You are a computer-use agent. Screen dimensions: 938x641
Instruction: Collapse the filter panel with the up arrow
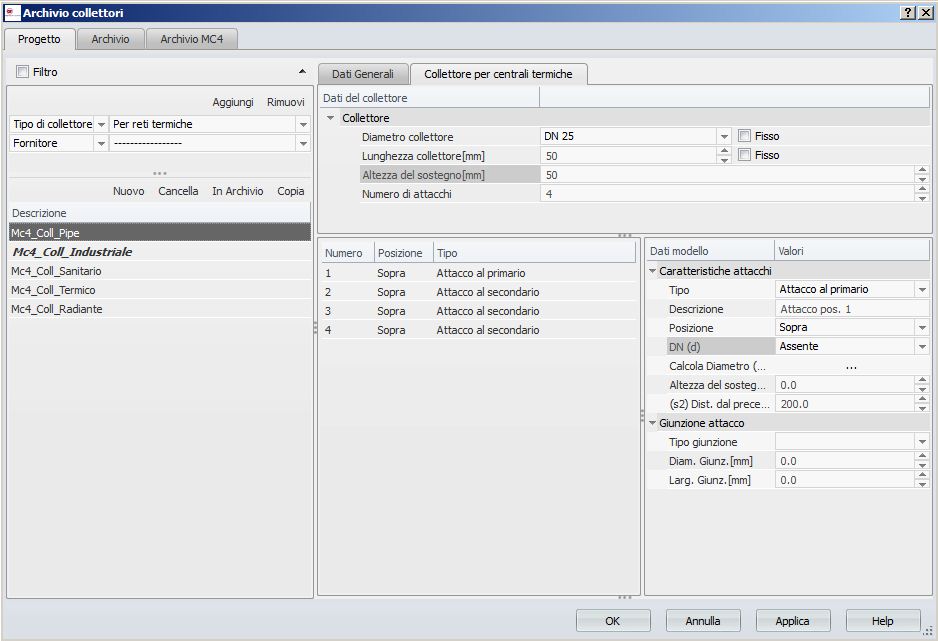(302, 72)
